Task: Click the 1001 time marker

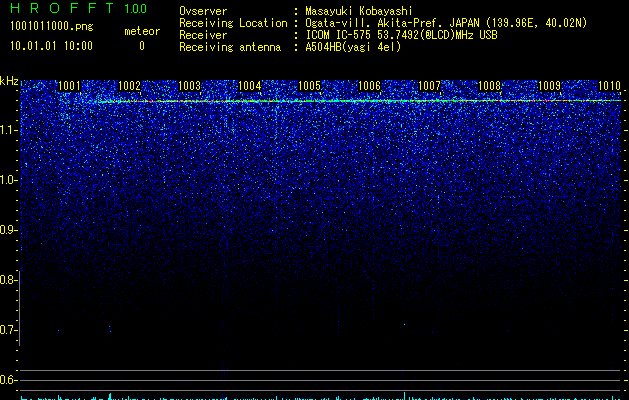Action: [69, 86]
